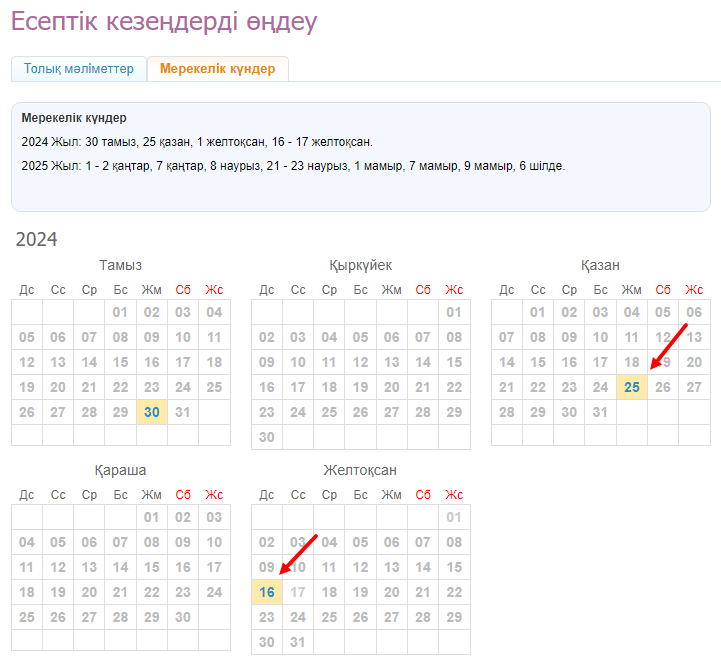Select day 15 in Қараша calendar
Viewport: 721px width, 664px height.
(152, 567)
